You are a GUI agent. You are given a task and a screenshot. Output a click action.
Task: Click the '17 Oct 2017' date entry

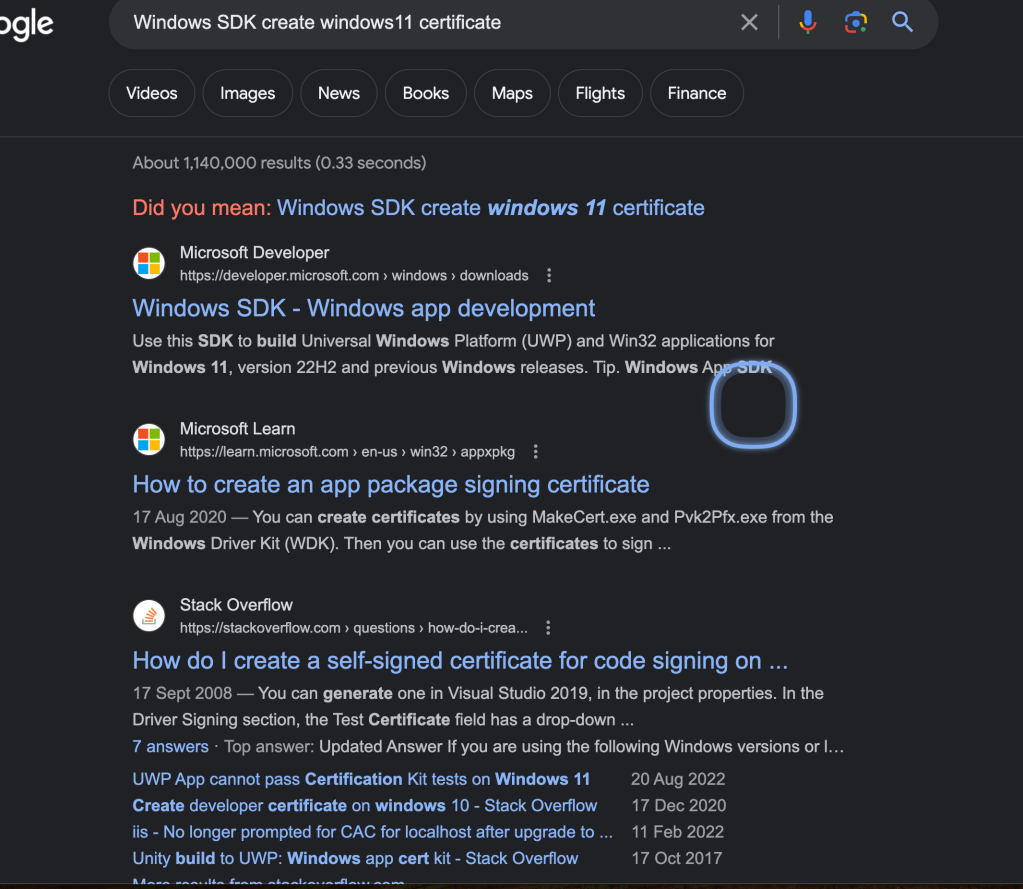(677, 858)
